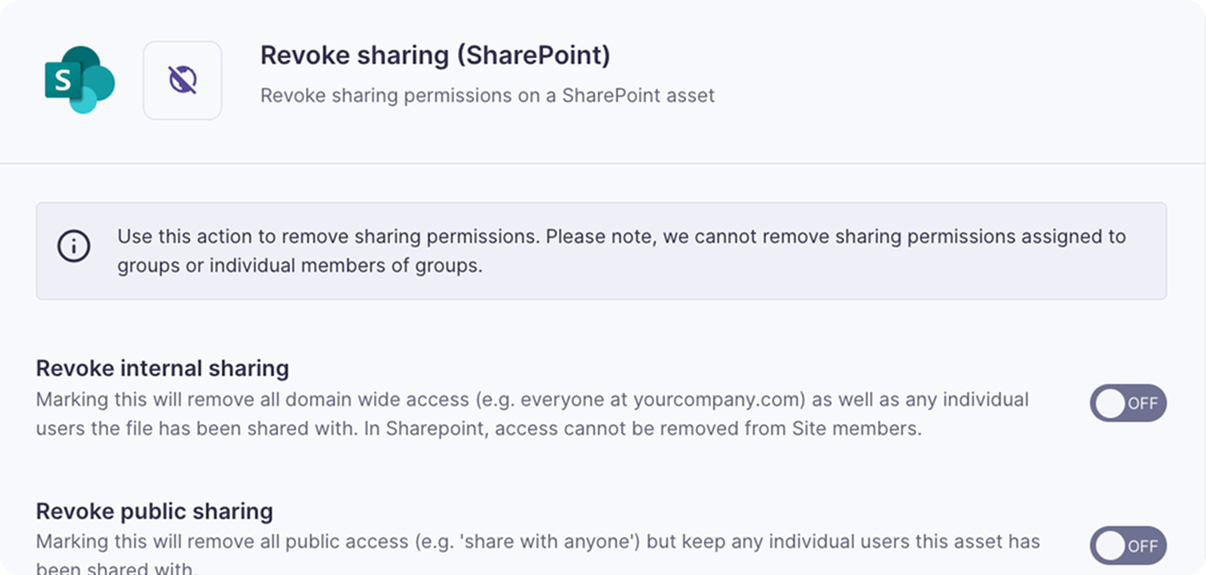Click the info circle icon in the notice

coord(74,246)
